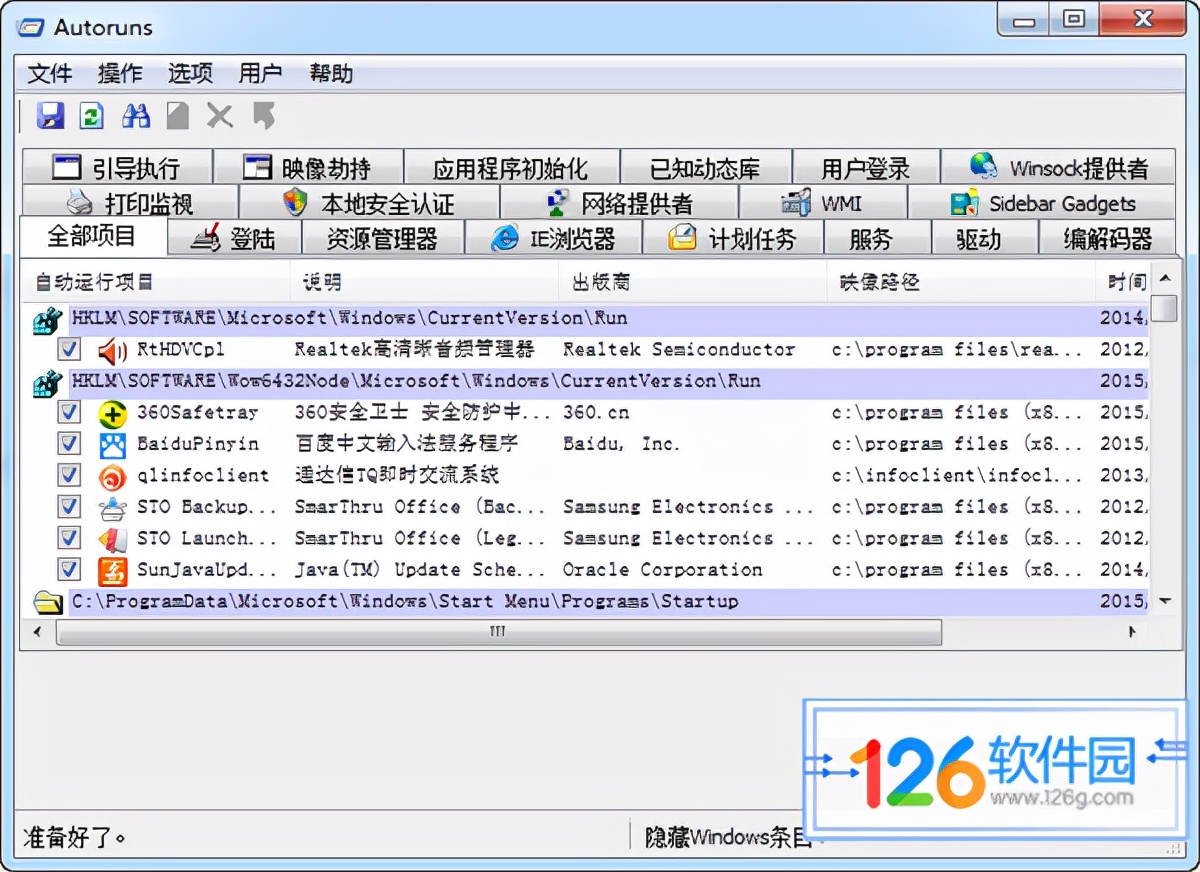Screen dimensions: 1200x872
Task: Open the 文件 menu
Action: [50, 74]
